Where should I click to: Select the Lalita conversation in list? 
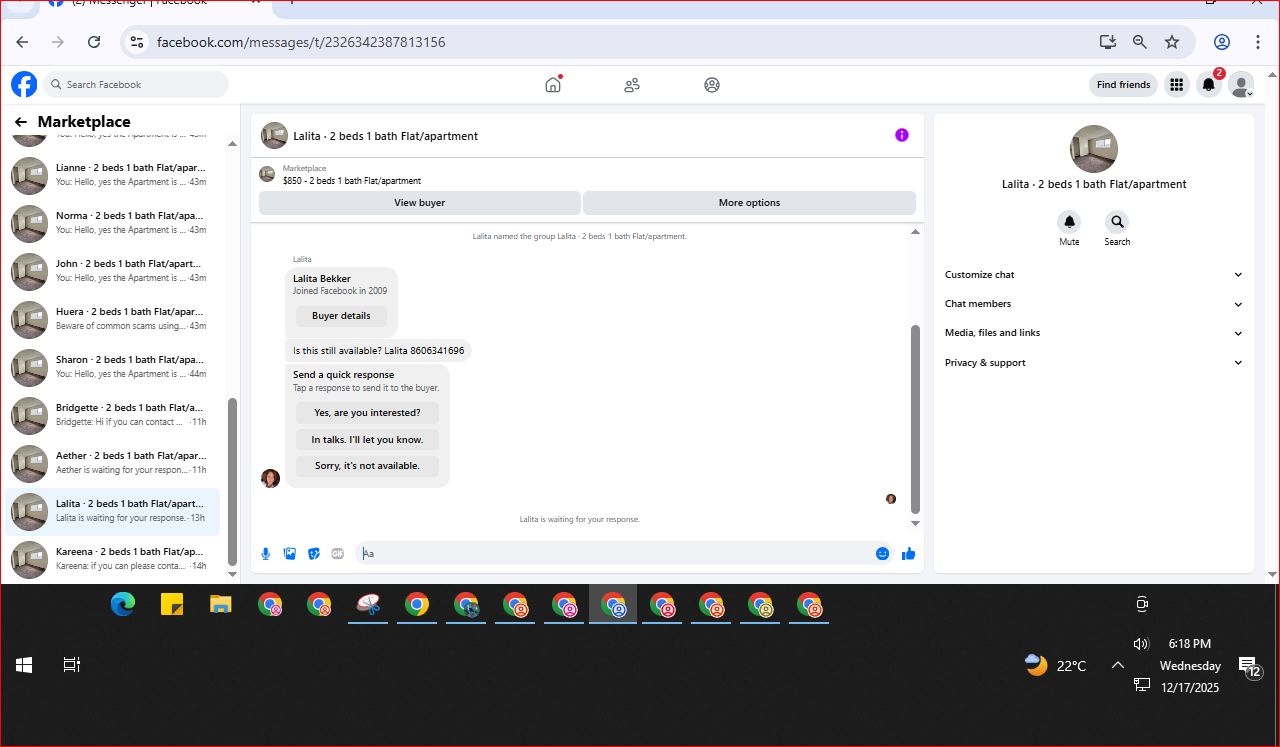coord(113,511)
